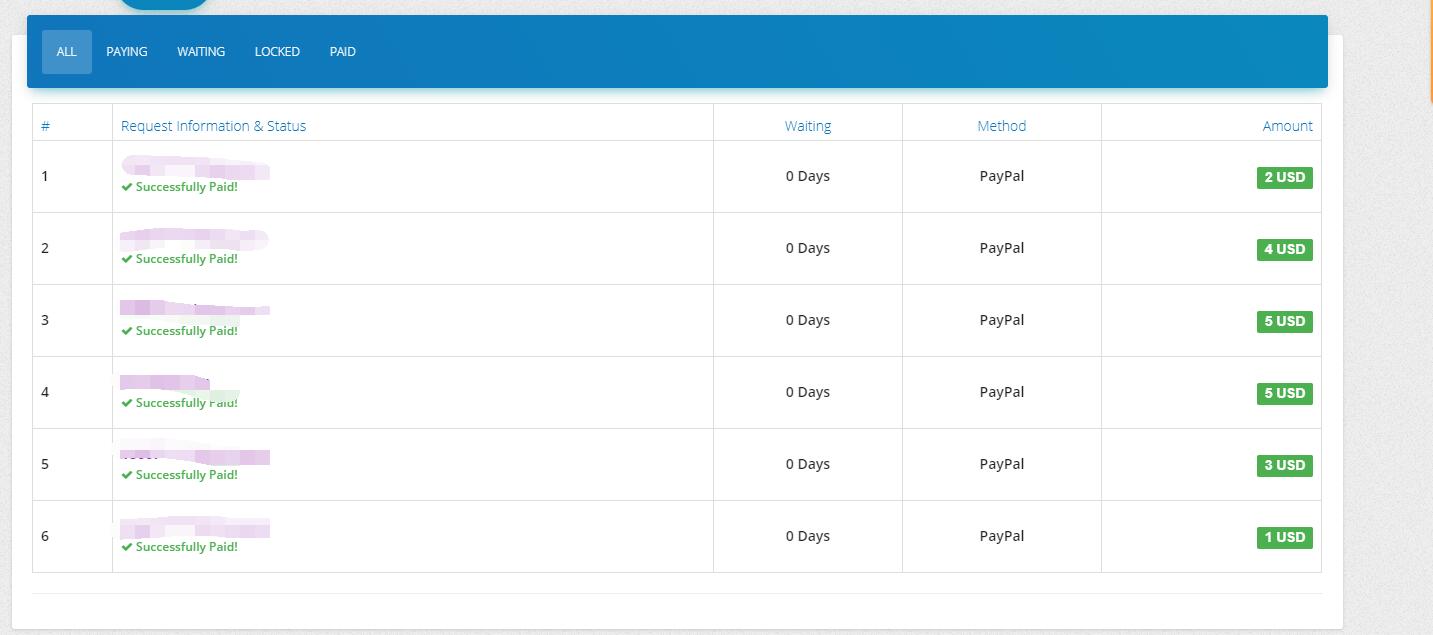Click the green checkmark in row 3
The image size is (1433, 635).
coord(127,331)
